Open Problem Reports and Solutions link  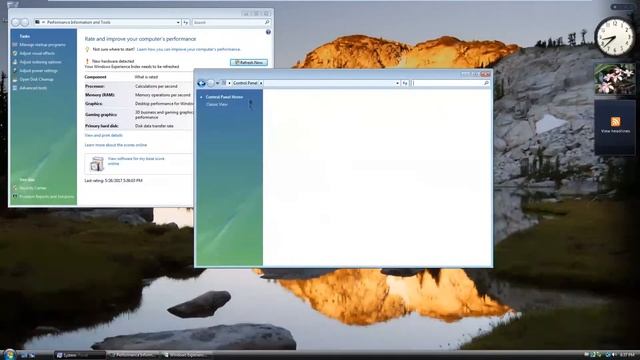click(47, 197)
